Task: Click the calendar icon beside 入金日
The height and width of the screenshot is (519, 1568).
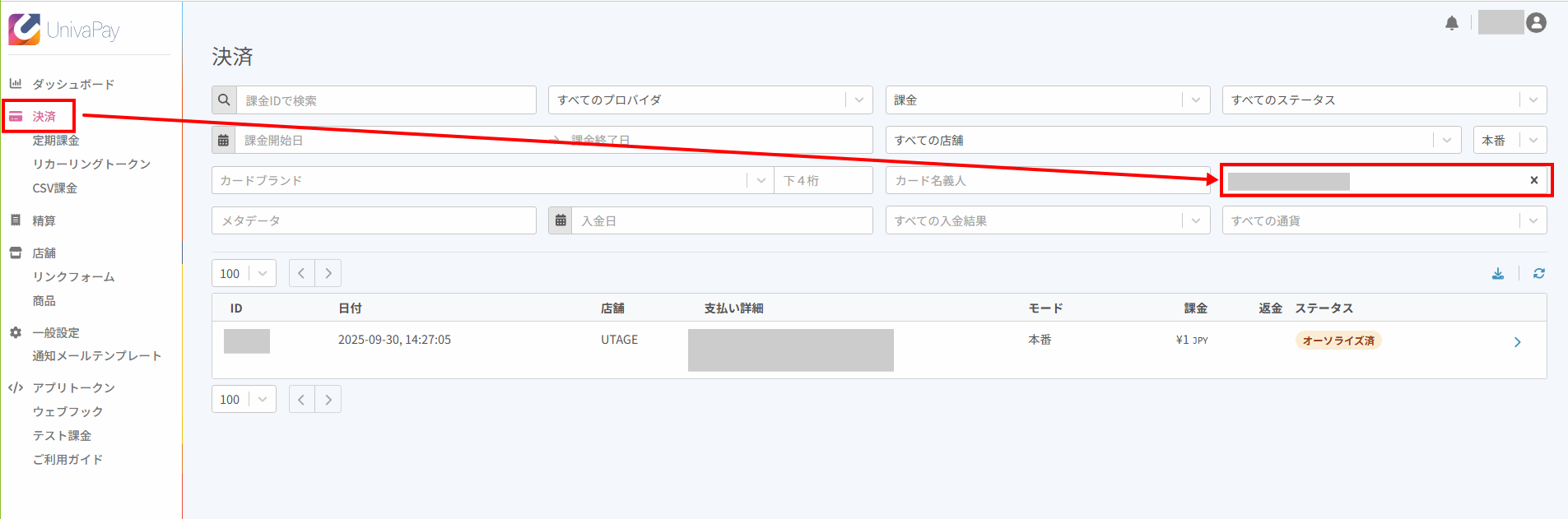Action: (x=561, y=220)
